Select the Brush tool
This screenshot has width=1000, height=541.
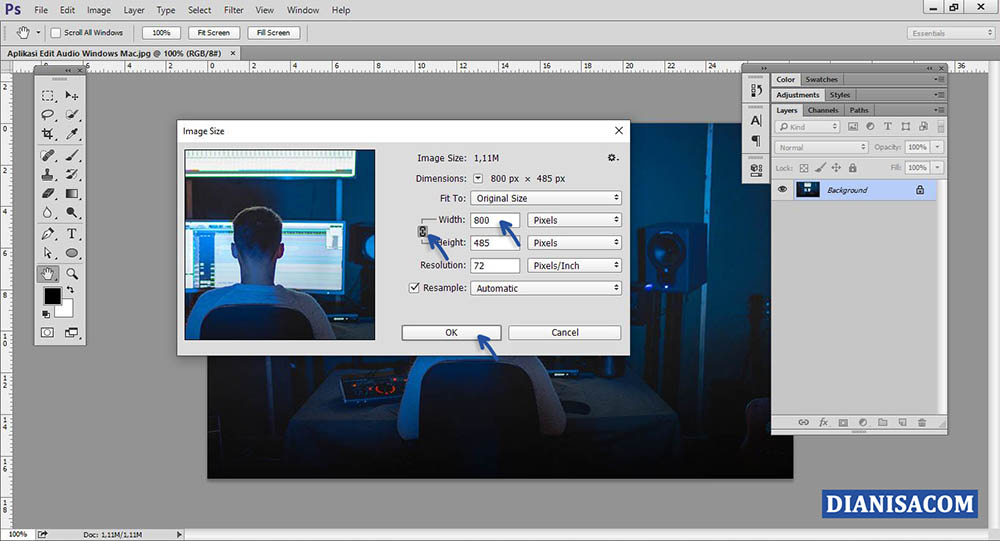(x=71, y=155)
